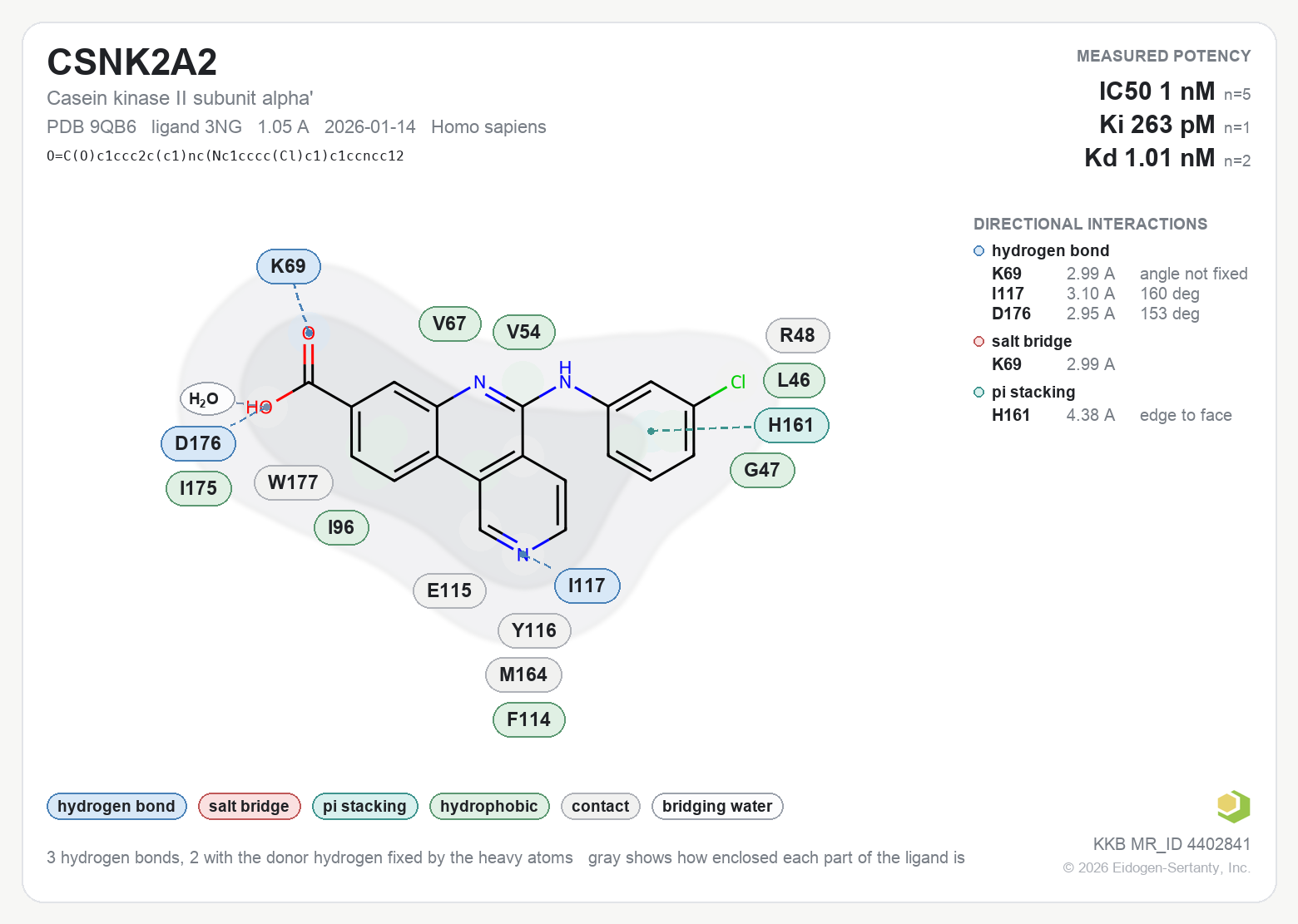This screenshot has width=1298, height=924.
Task: Select the H161 pi stacking residue
Action: [790, 425]
